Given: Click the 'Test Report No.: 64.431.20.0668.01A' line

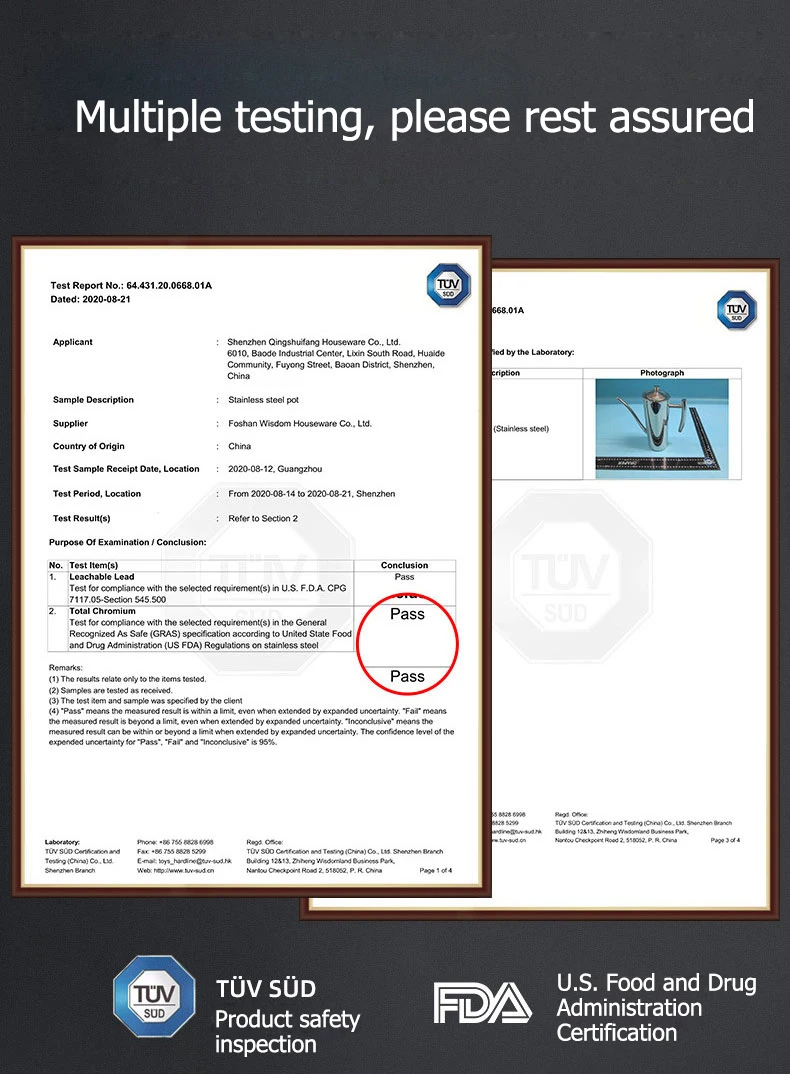Looking at the screenshot, I should (131, 286).
